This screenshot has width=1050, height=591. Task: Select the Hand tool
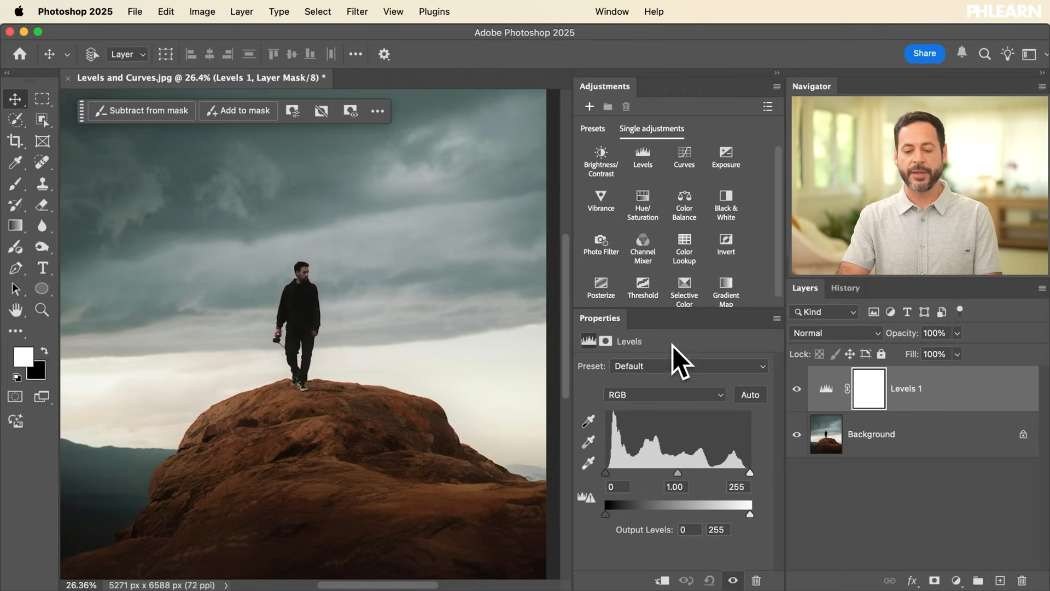point(15,310)
